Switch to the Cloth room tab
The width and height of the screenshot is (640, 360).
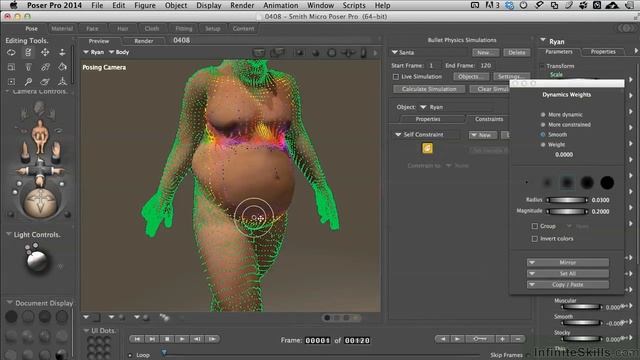pos(152,29)
